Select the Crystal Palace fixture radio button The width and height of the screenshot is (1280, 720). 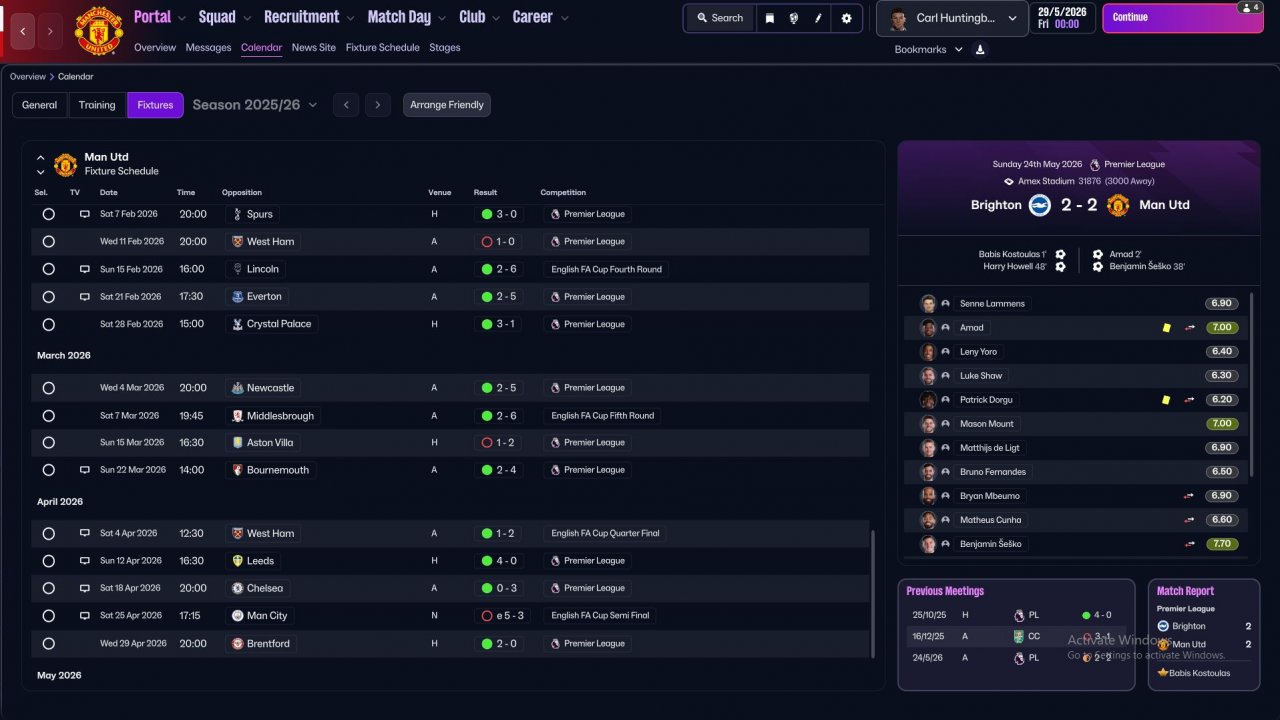click(48, 324)
